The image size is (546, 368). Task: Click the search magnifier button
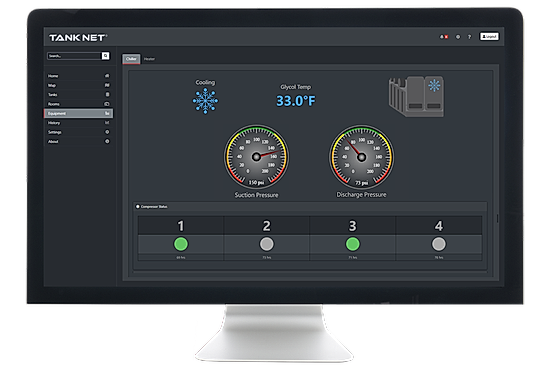(x=106, y=56)
